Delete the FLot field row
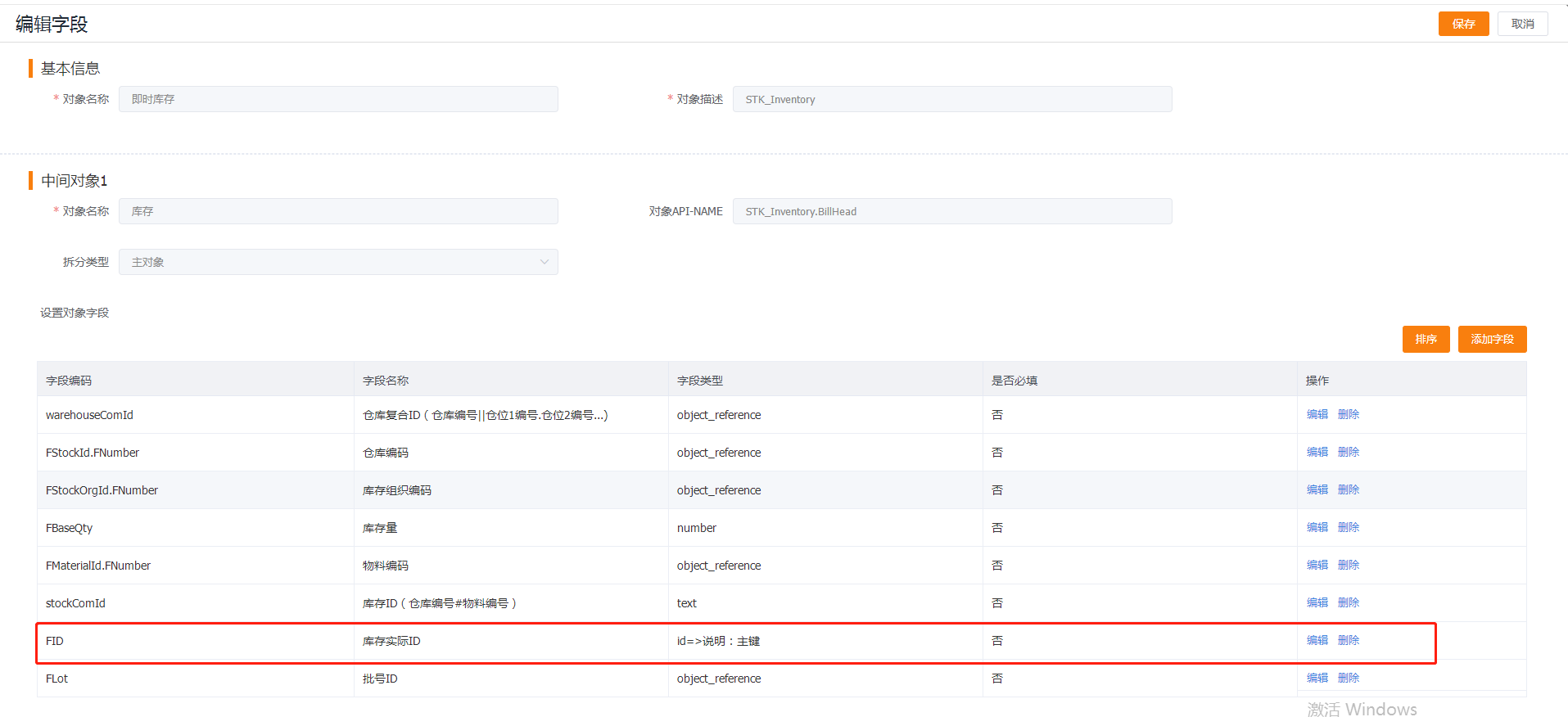Image resolution: width=1568 pixels, height=717 pixels. point(1348,678)
